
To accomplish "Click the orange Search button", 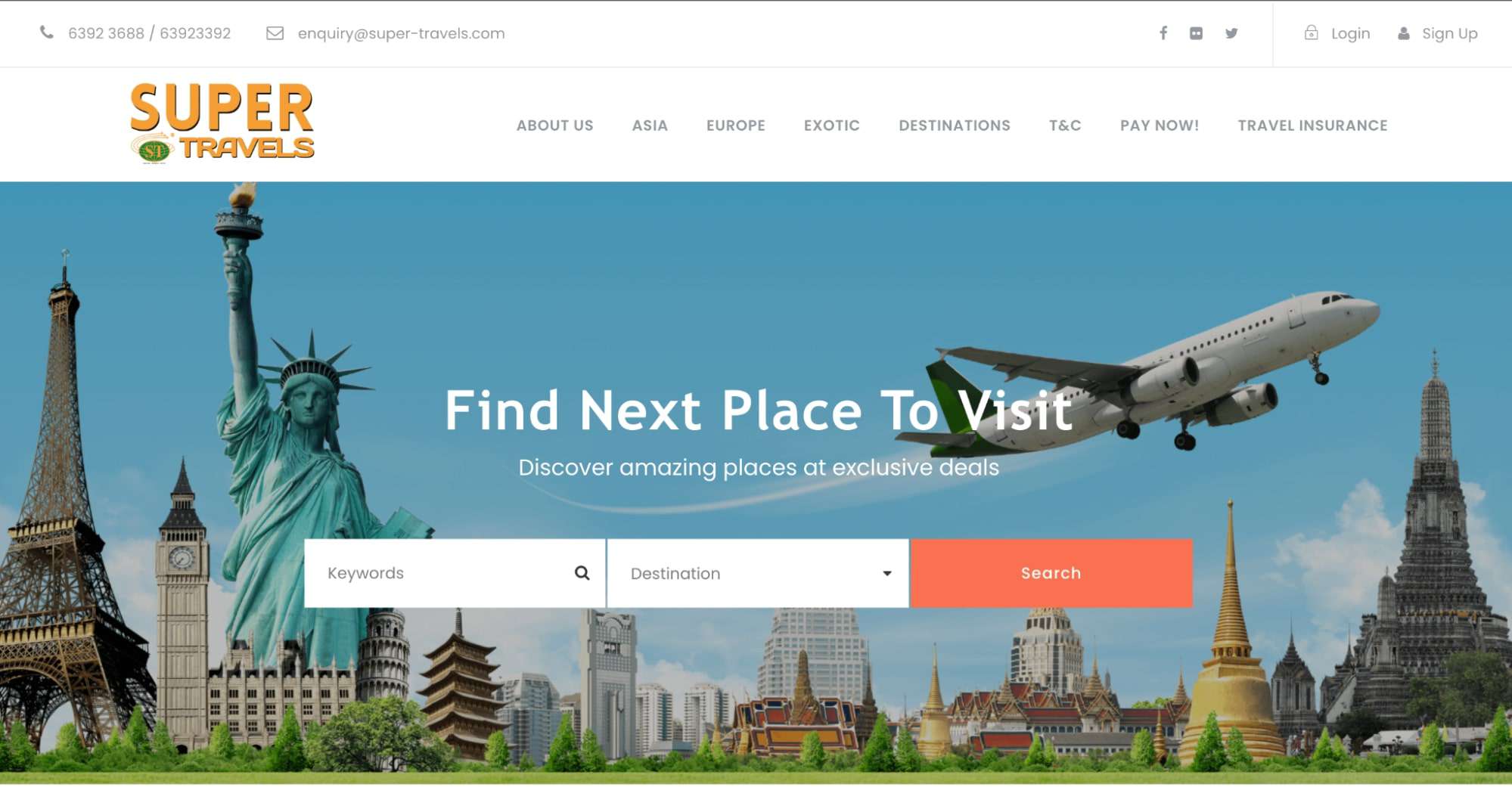I will (1051, 573).
